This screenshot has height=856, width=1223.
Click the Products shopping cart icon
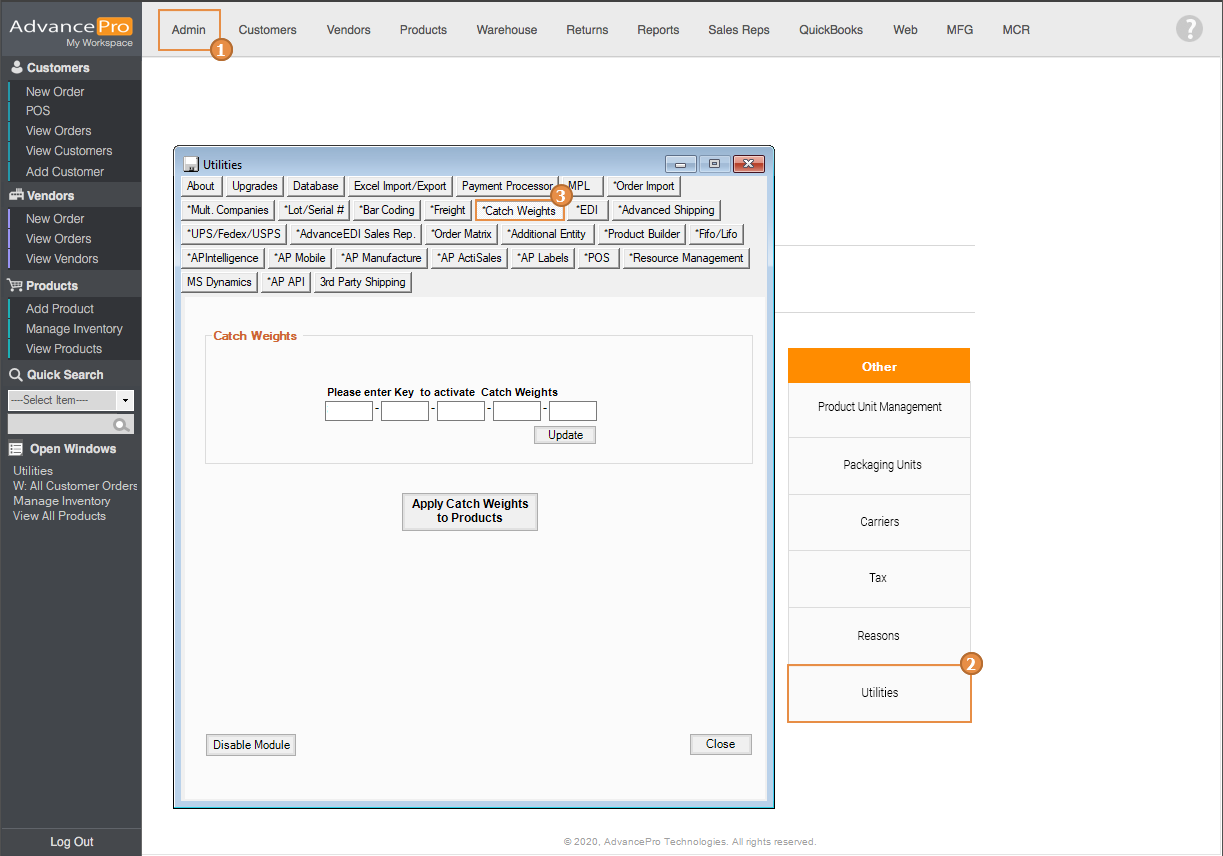tap(16, 286)
